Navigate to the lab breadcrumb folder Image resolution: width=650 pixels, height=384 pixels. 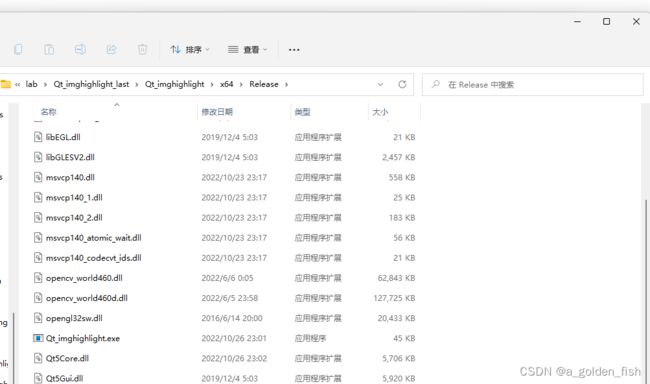[x=32, y=84]
